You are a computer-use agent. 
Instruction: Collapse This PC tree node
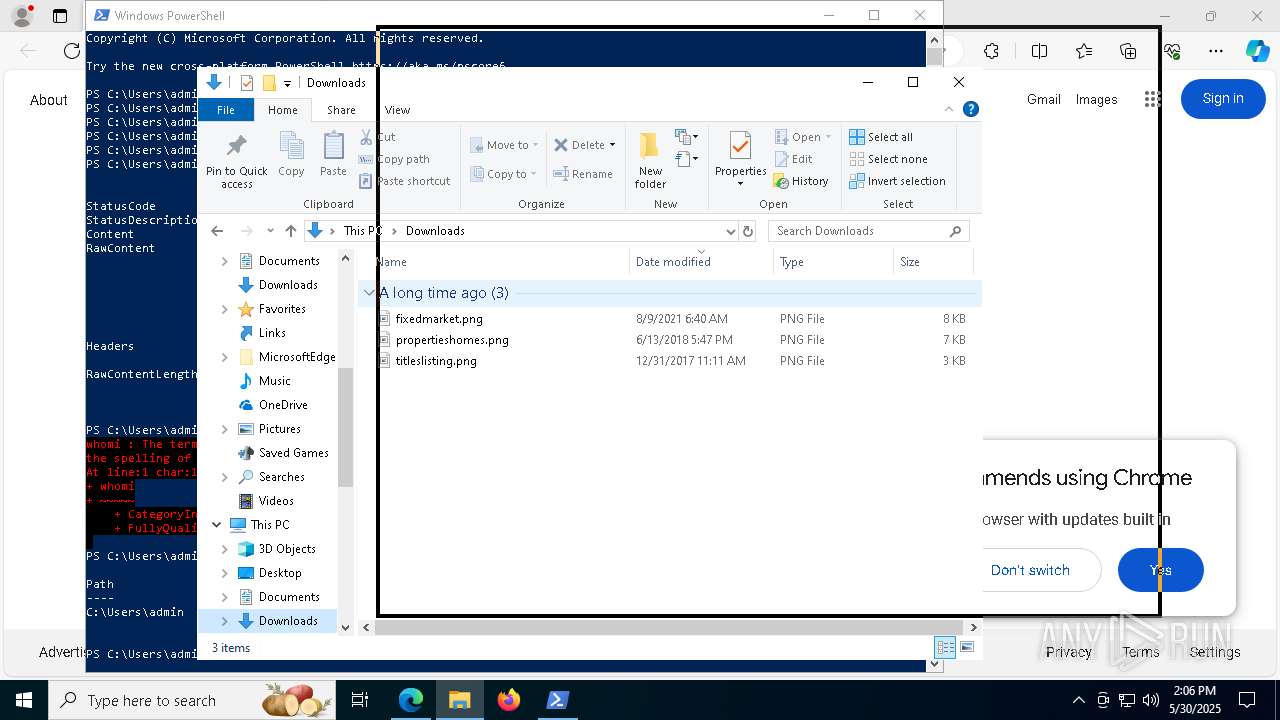click(x=217, y=524)
